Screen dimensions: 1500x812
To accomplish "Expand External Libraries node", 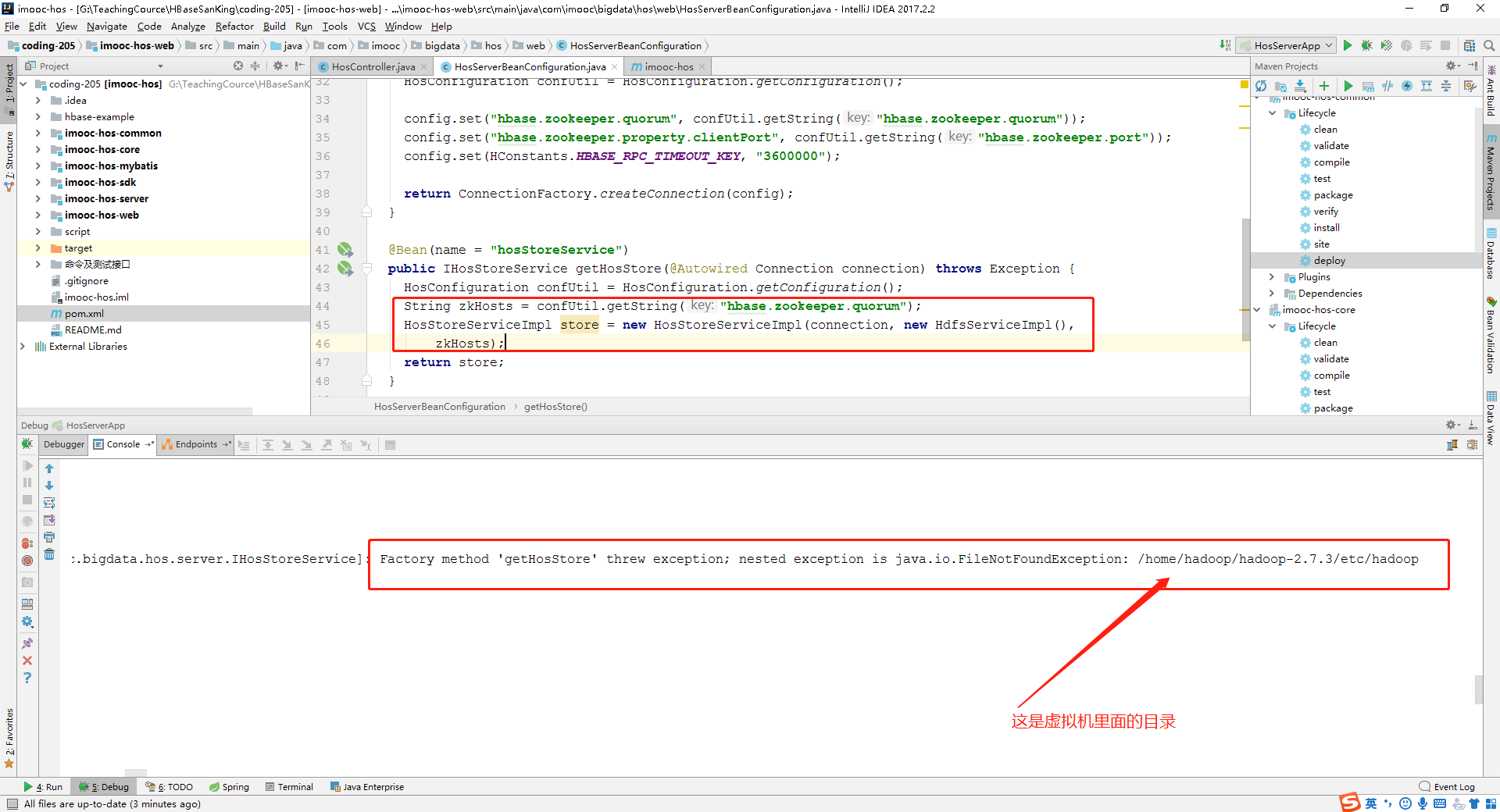I will coord(23,347).
